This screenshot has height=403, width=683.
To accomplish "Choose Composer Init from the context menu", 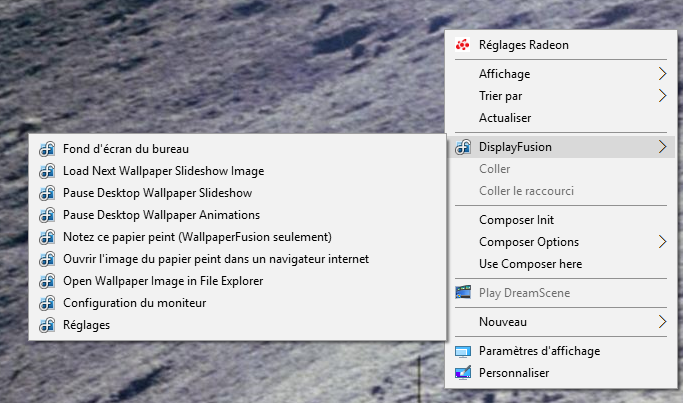I will point(516,220).
